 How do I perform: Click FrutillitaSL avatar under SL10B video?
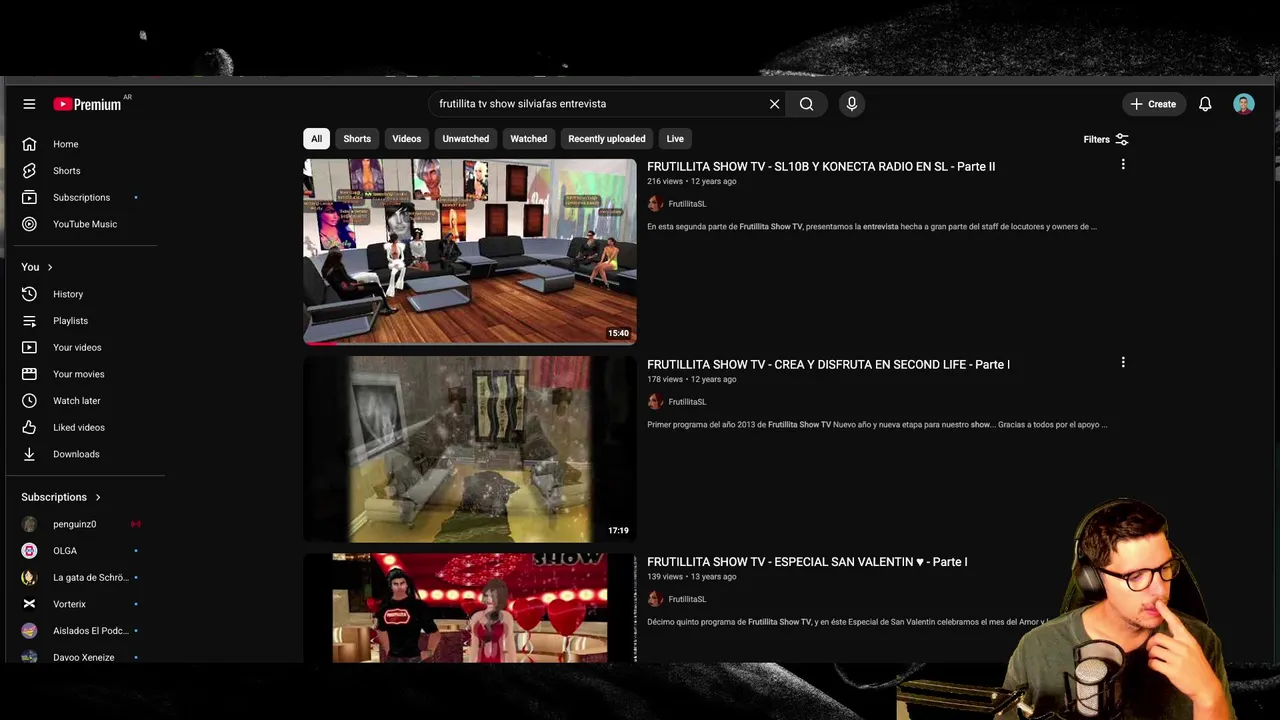655,204
